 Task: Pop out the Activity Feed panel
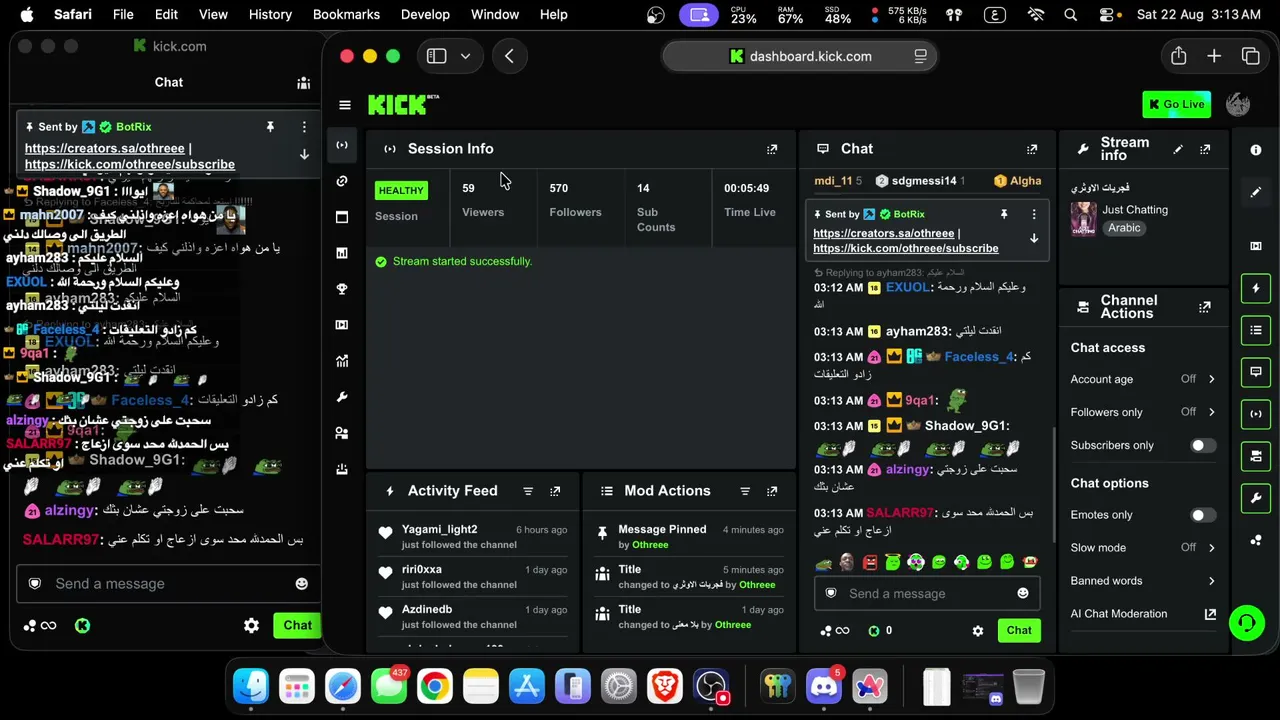tap(555, 491)
